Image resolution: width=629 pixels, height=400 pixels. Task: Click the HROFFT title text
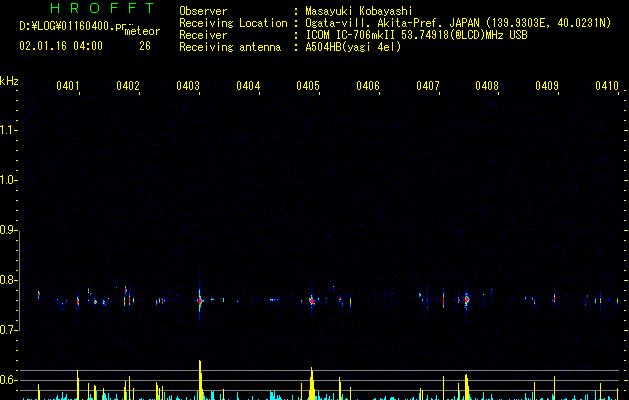(x=103, y=8)
